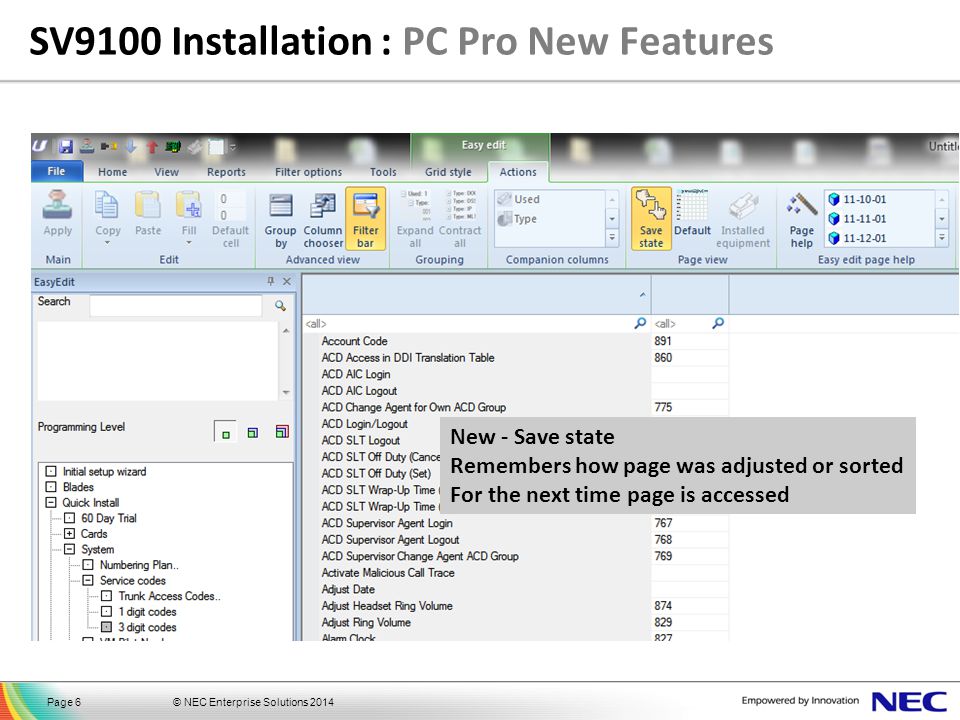
Task: Expand the Easy edit page help gallery
Action: tap(942, 238)
